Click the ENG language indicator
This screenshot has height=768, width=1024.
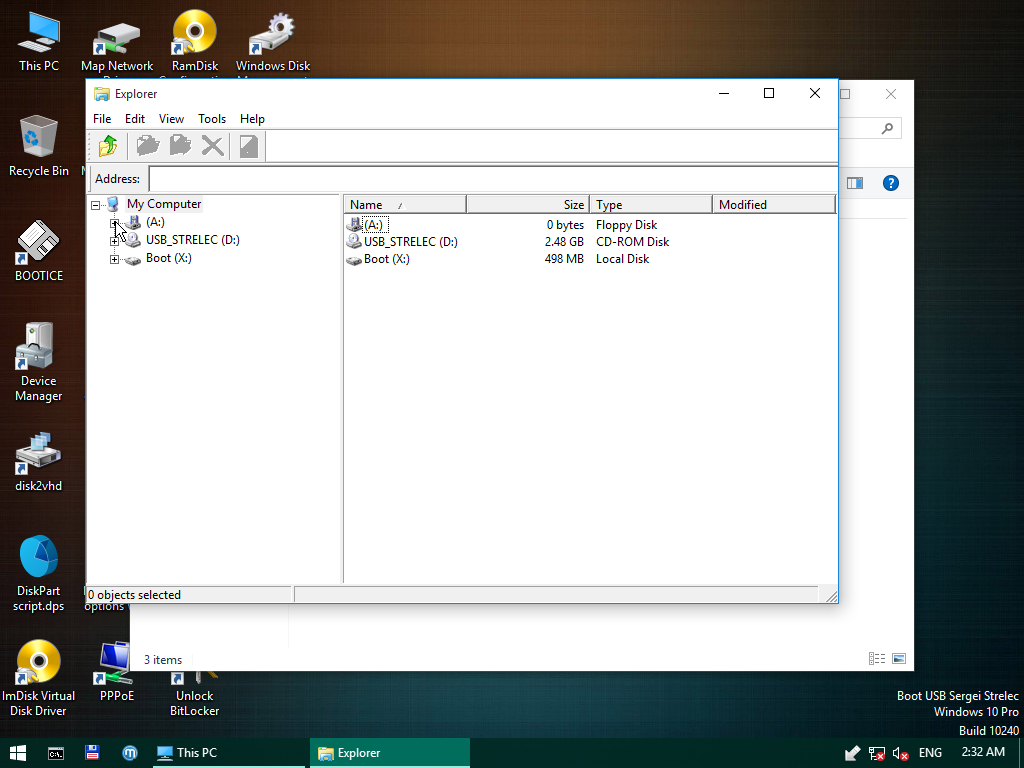(x=930, y=753)
